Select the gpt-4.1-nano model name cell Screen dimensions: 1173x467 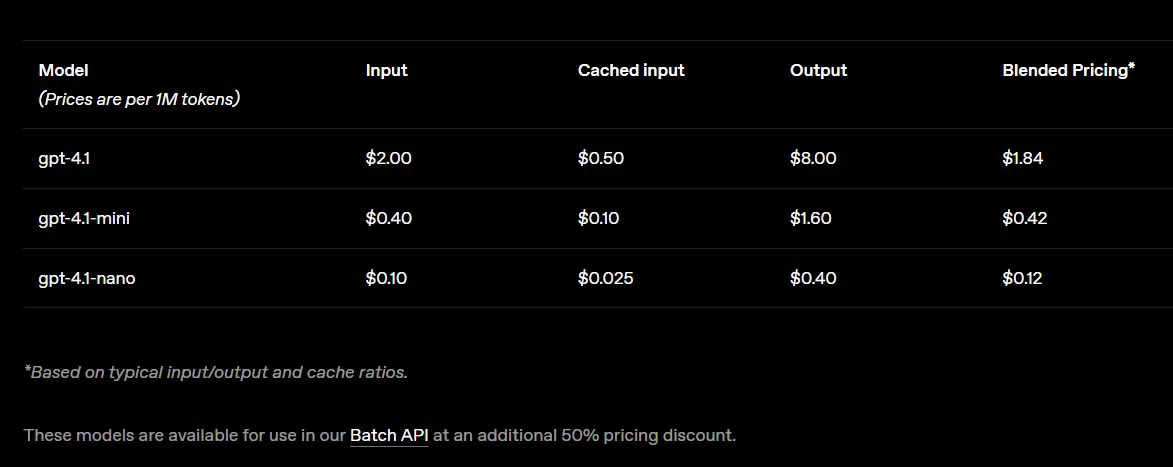(x=86, y=278)
